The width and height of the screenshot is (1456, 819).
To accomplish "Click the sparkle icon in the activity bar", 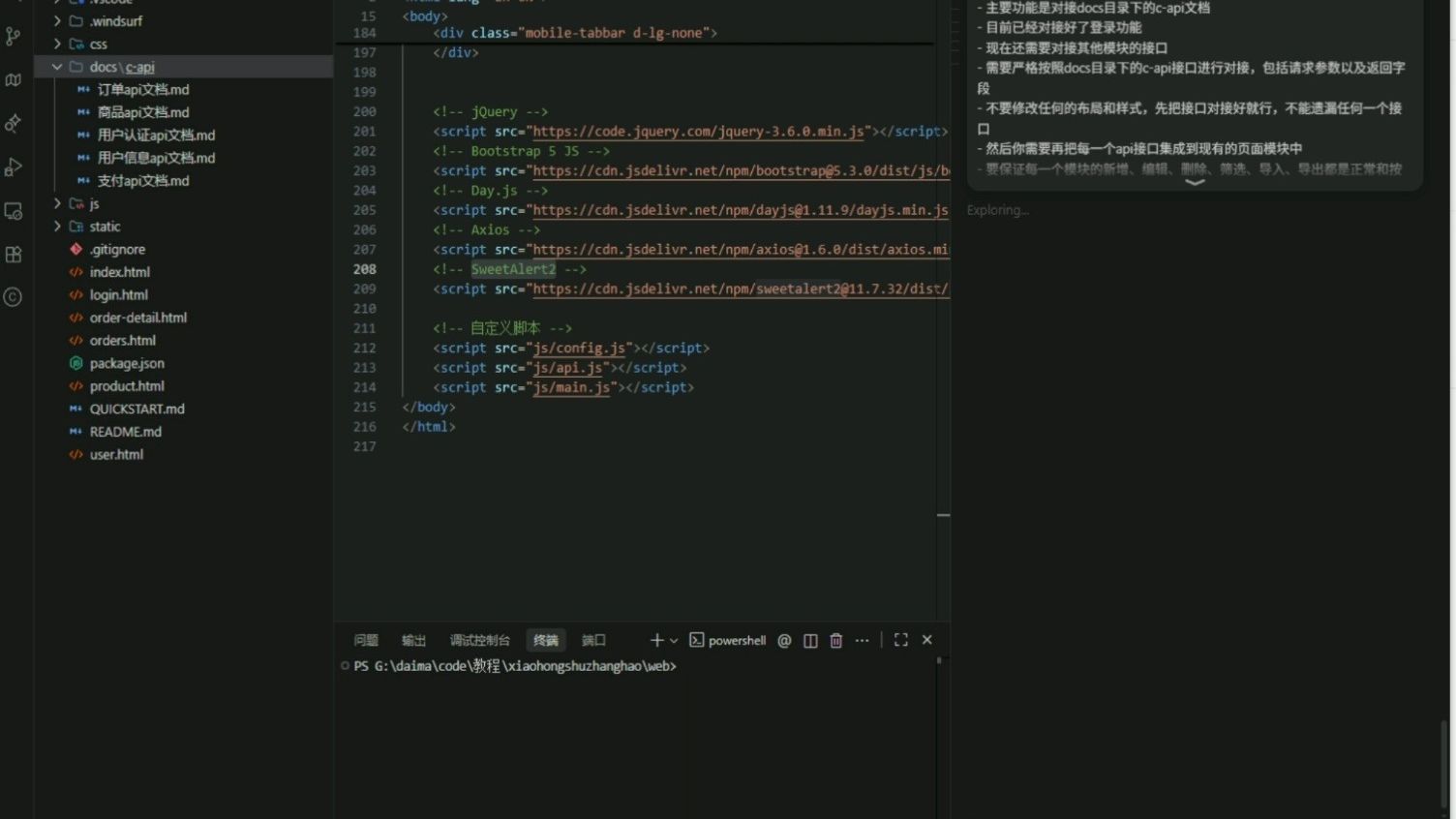I will (13, 124).
